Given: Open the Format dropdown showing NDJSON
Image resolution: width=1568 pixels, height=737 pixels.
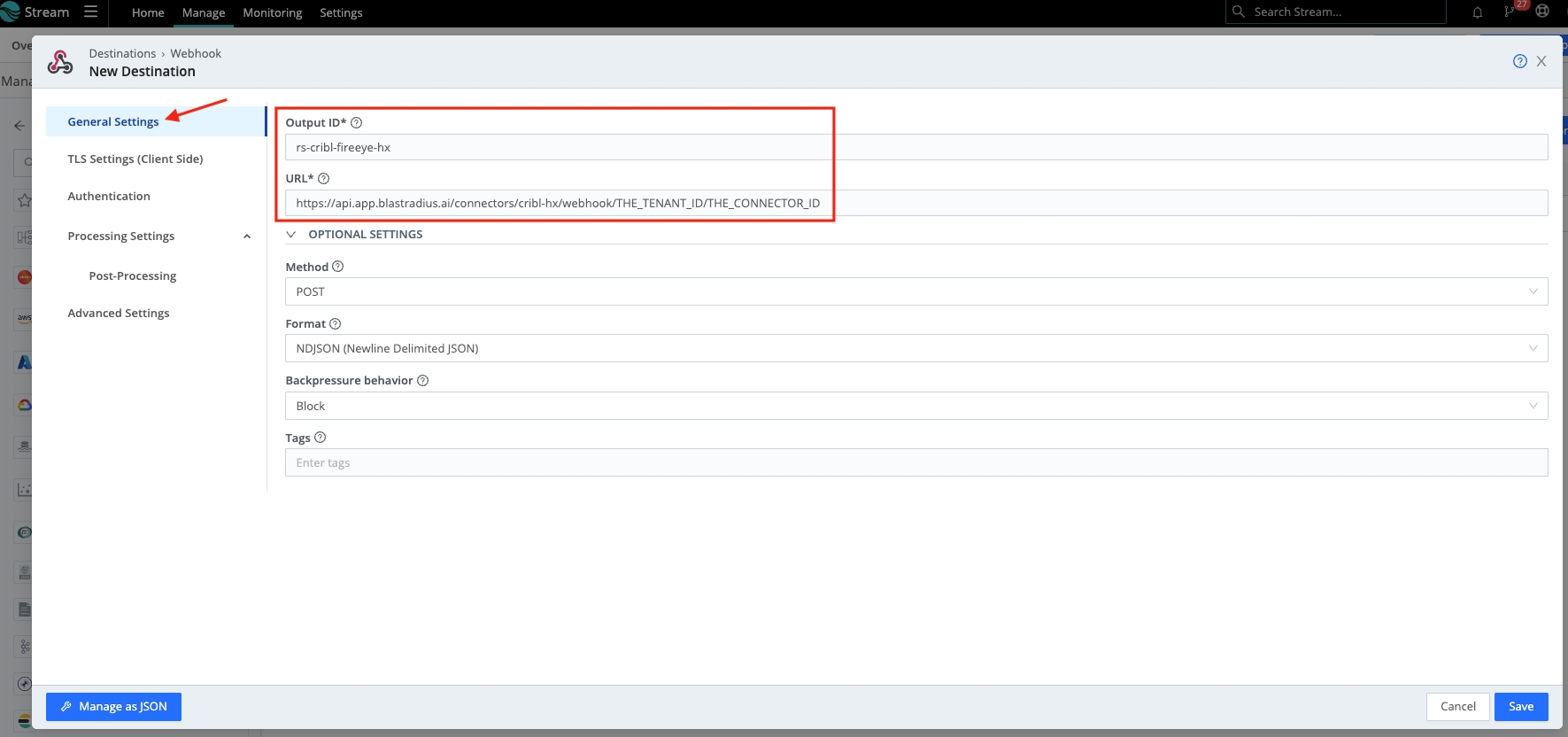Looking at the screenshot, I should coord(915,348).
